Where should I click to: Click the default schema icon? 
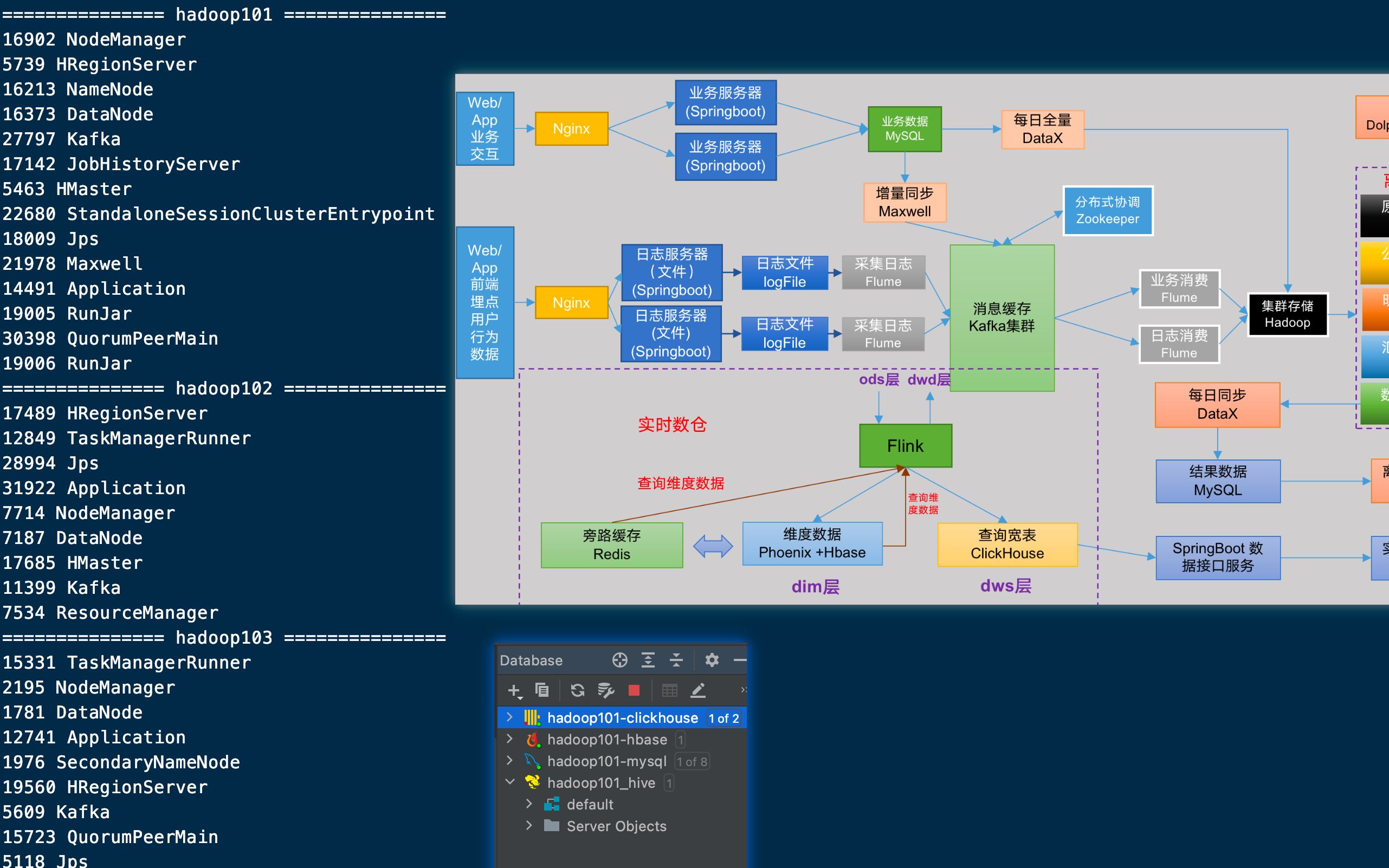point(552,804)
